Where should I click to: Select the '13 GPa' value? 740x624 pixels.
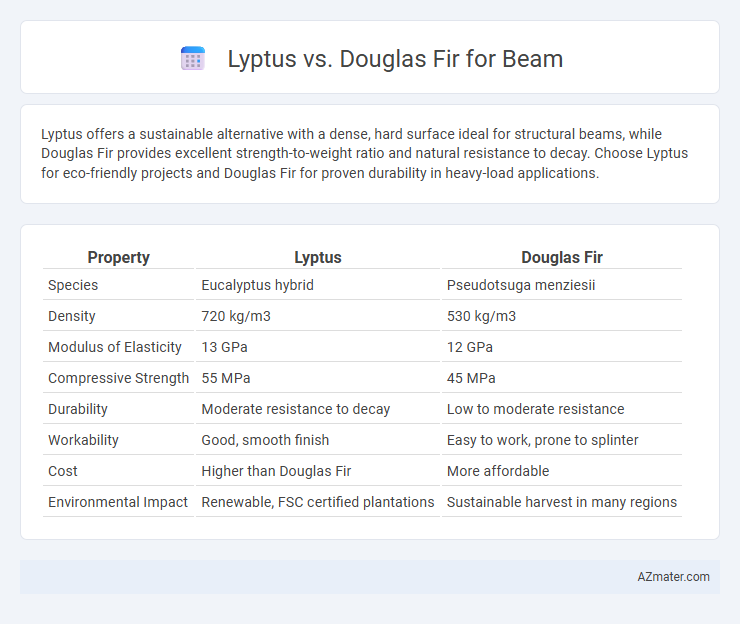(x=225, y=347)
